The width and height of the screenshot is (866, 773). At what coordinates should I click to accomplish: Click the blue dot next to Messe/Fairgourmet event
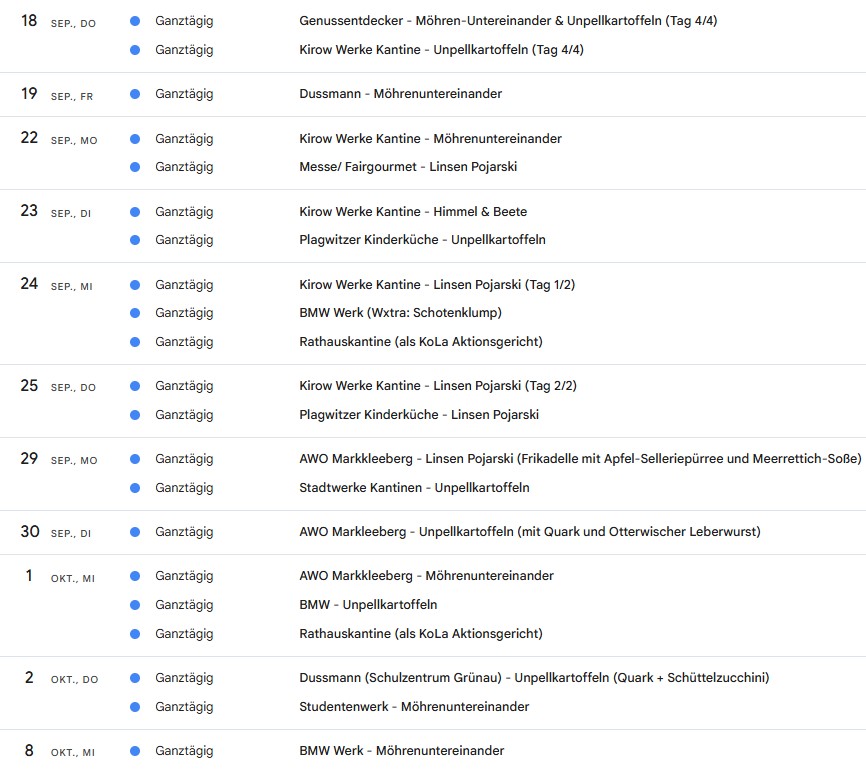pyautogui.click(x=135, y=167)
